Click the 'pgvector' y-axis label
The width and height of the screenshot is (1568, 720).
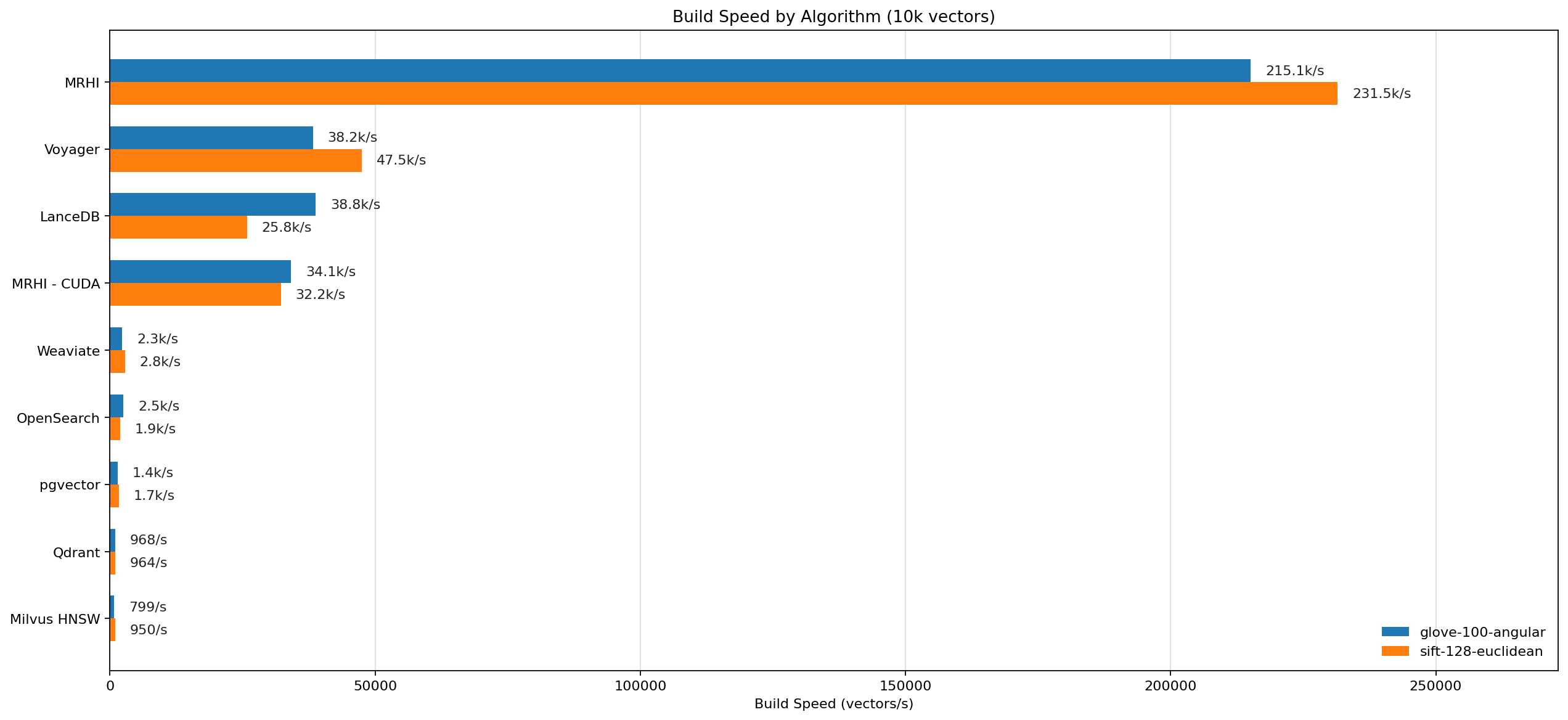tap(70, 485)
